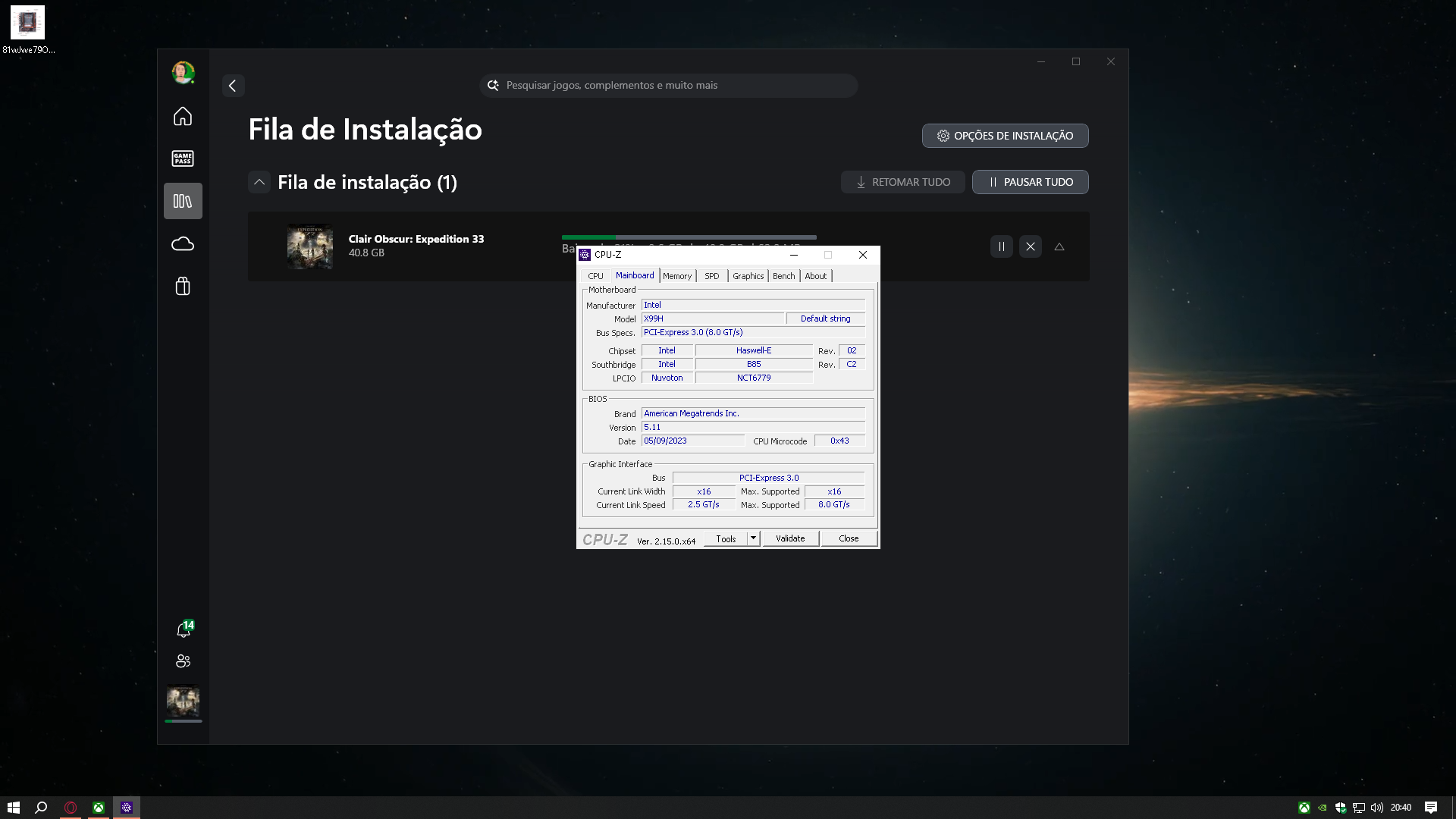Click Validate in CPU-Z

tap(790, 538)
